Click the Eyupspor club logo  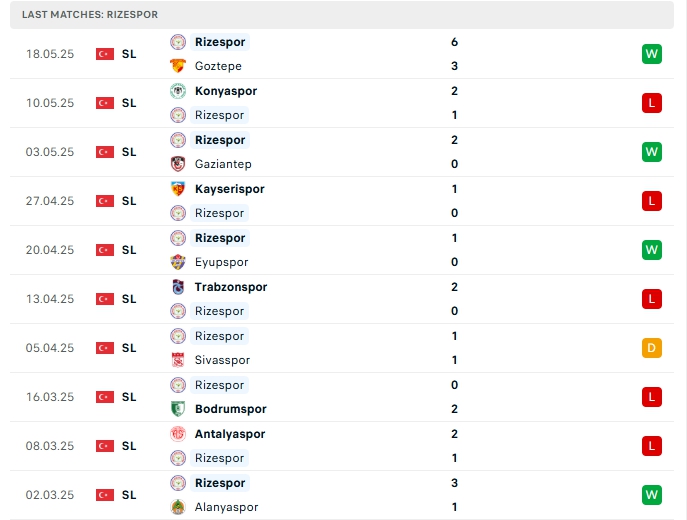tap(178, 262)
